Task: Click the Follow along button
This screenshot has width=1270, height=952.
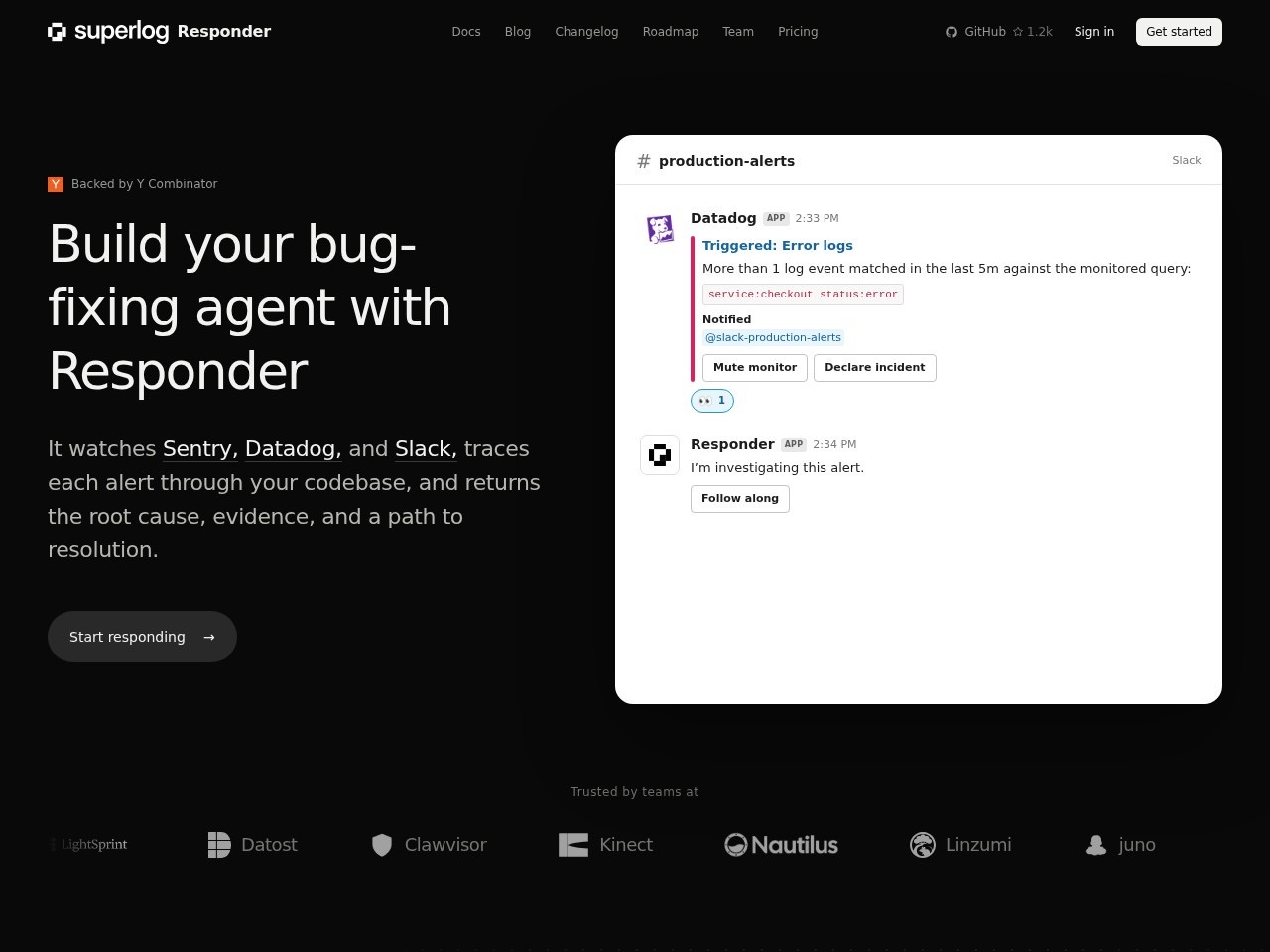Action: point(740,499)
